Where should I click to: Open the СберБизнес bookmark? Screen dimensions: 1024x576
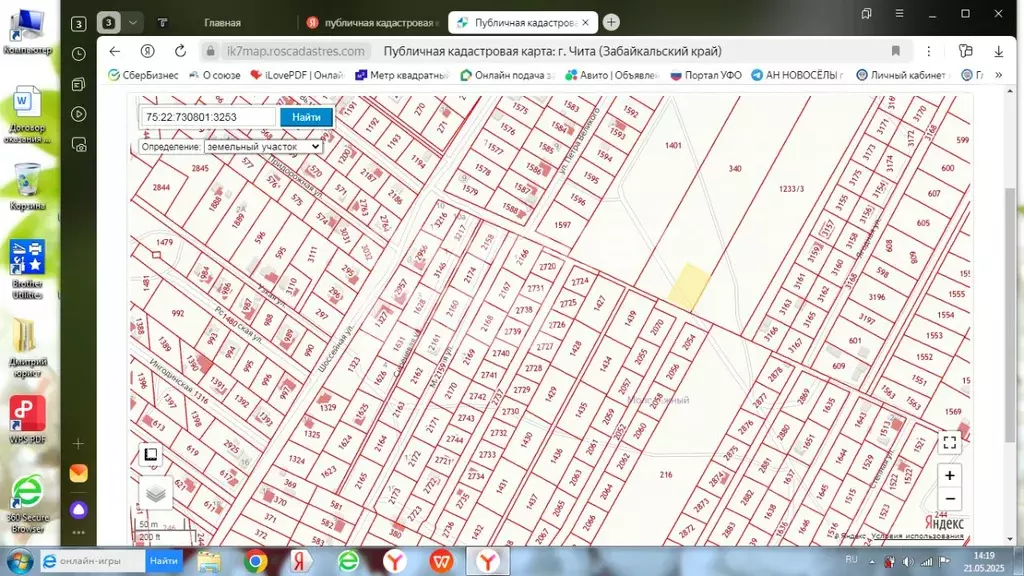143,75
